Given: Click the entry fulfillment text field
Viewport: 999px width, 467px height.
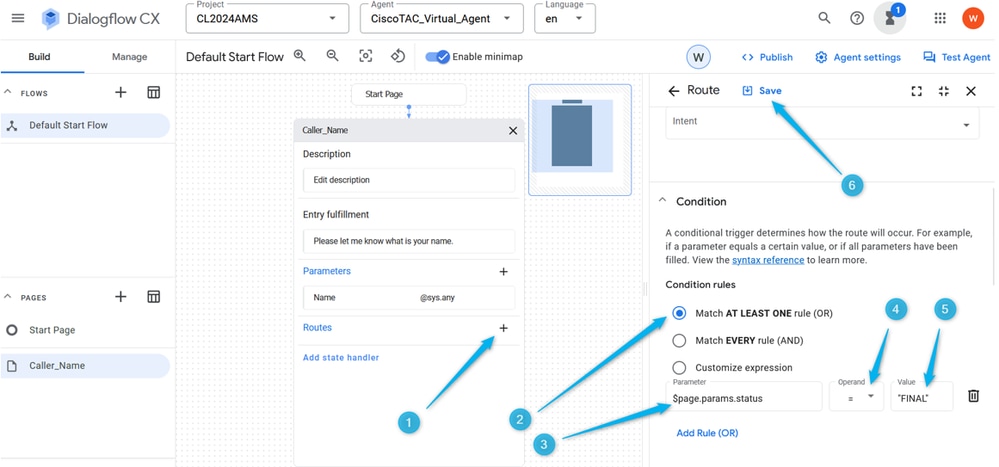Looking at the screenshot, I should 408,241.
